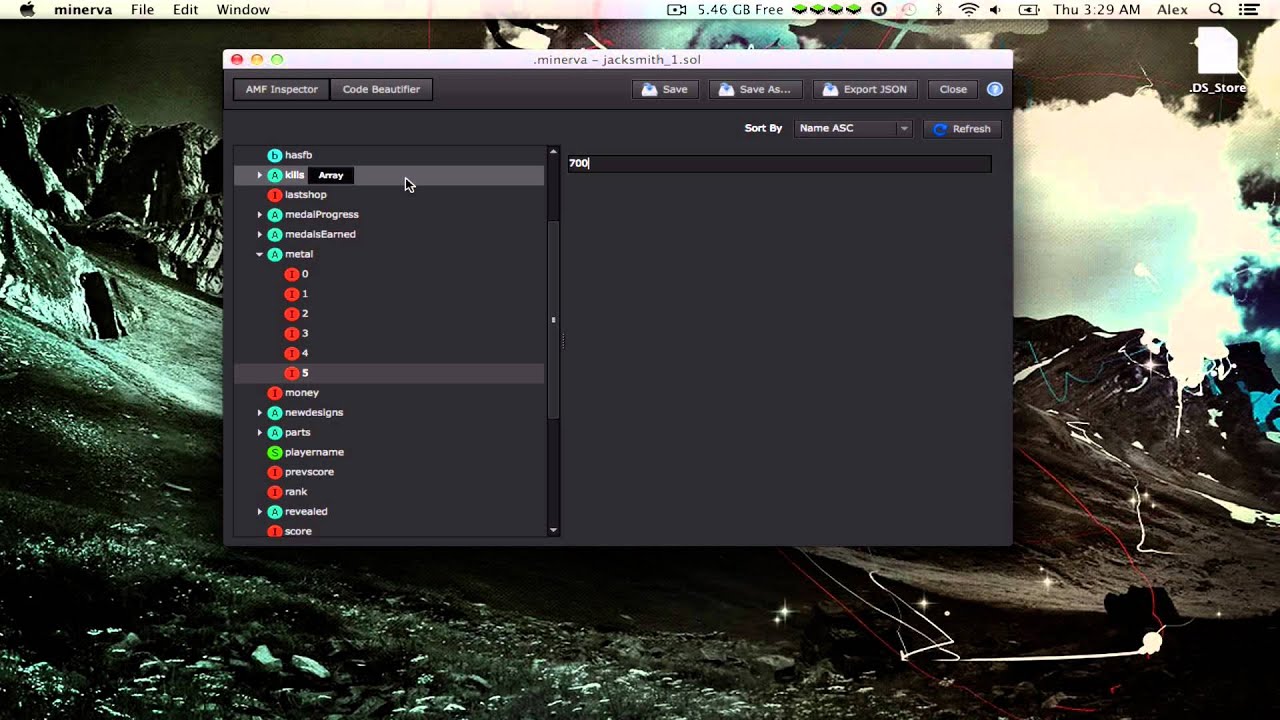
Task: Open the Window menu
Action: coord(243,9)
